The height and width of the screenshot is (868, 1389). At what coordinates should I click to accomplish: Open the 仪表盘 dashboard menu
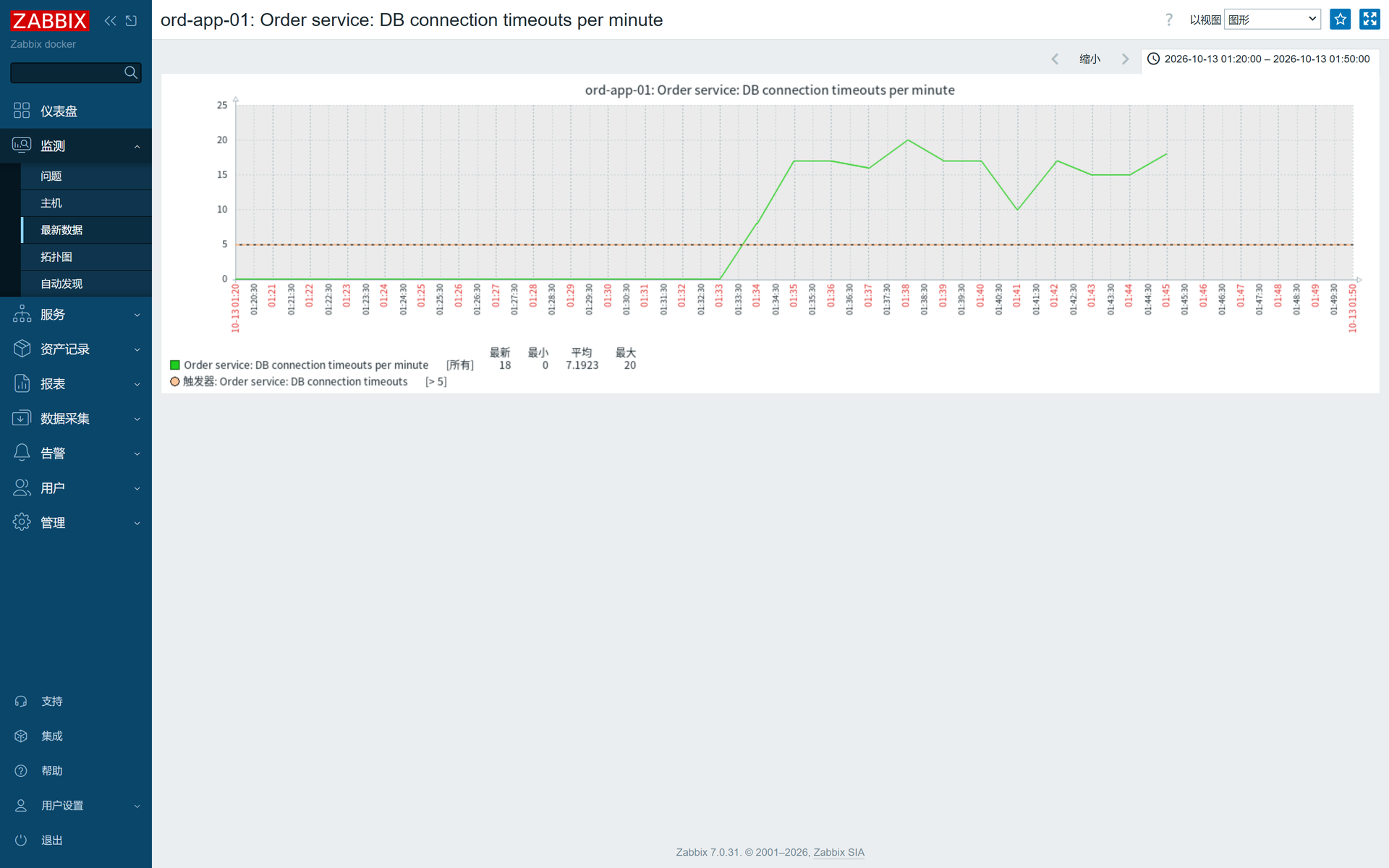(76, 111)
